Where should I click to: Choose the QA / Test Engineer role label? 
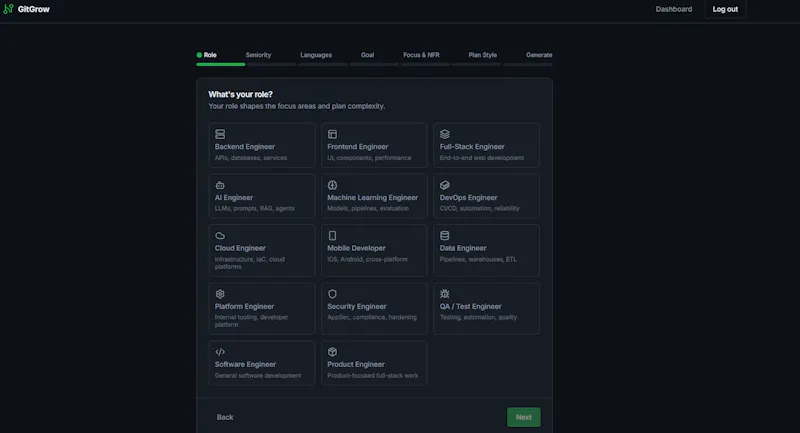click(470, 307)
